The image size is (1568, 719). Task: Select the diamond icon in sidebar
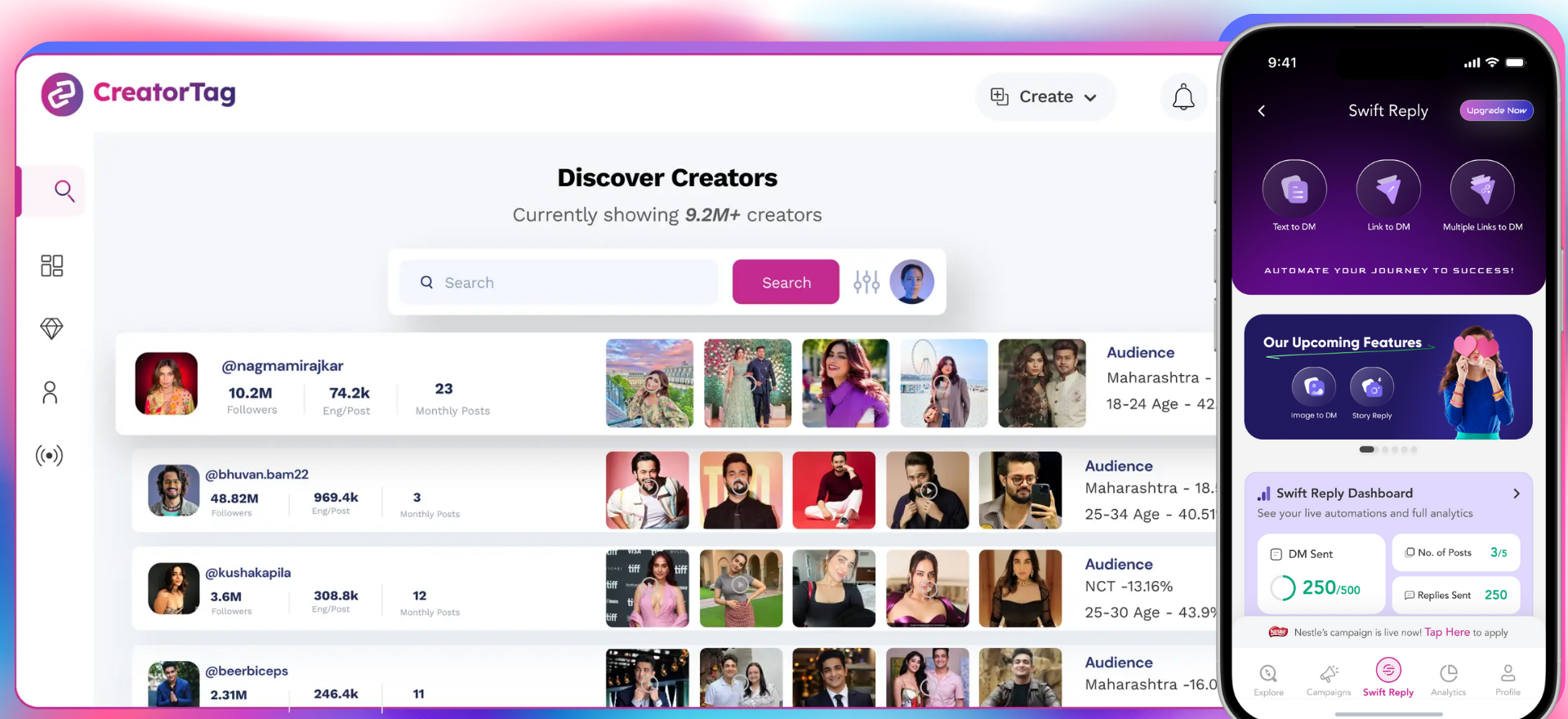[x=51, y=328]
